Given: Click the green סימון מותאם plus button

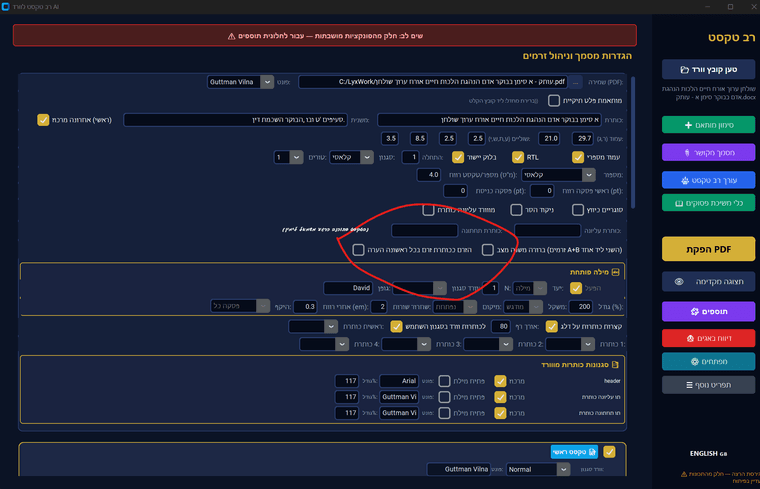Looking at the screenshot, I should 702,126.
